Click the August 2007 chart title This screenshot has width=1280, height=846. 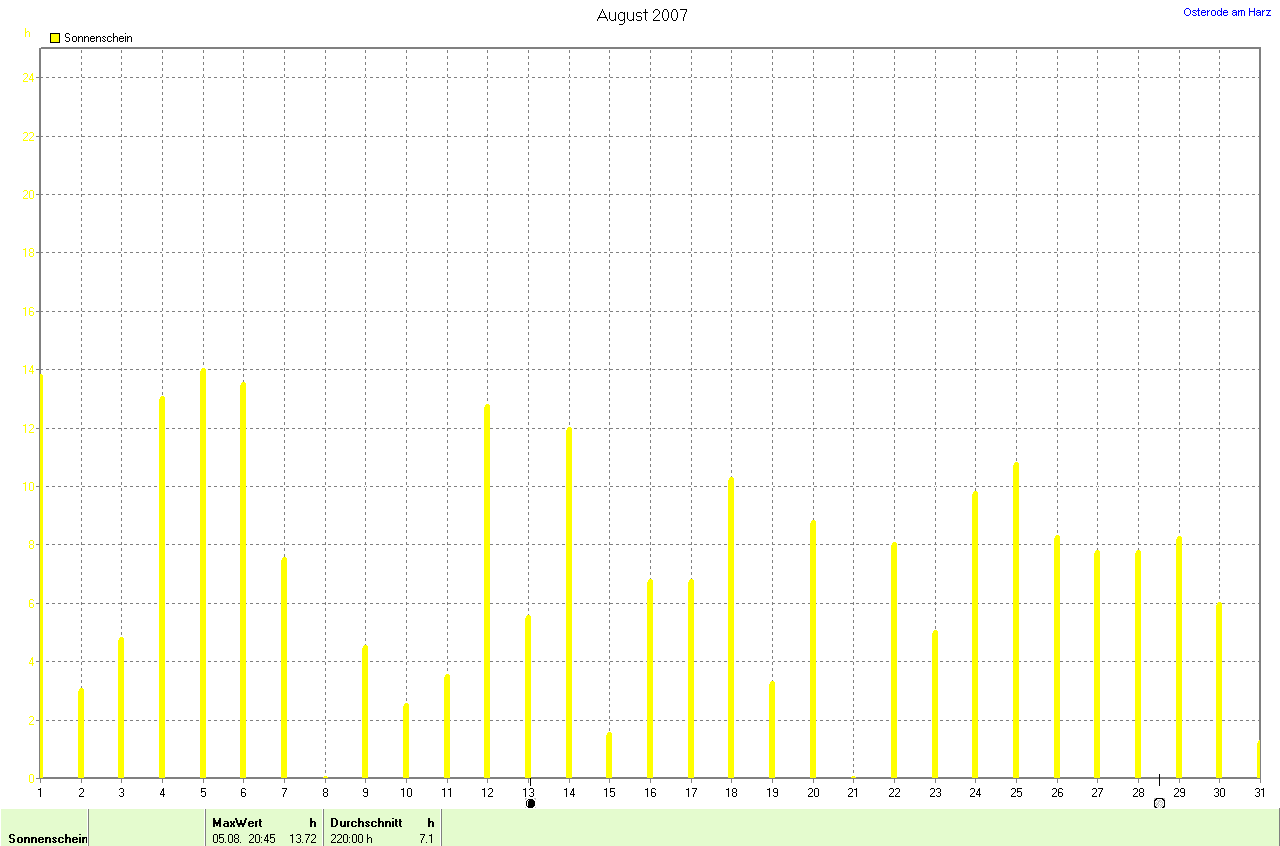click(x=642, y=15)
